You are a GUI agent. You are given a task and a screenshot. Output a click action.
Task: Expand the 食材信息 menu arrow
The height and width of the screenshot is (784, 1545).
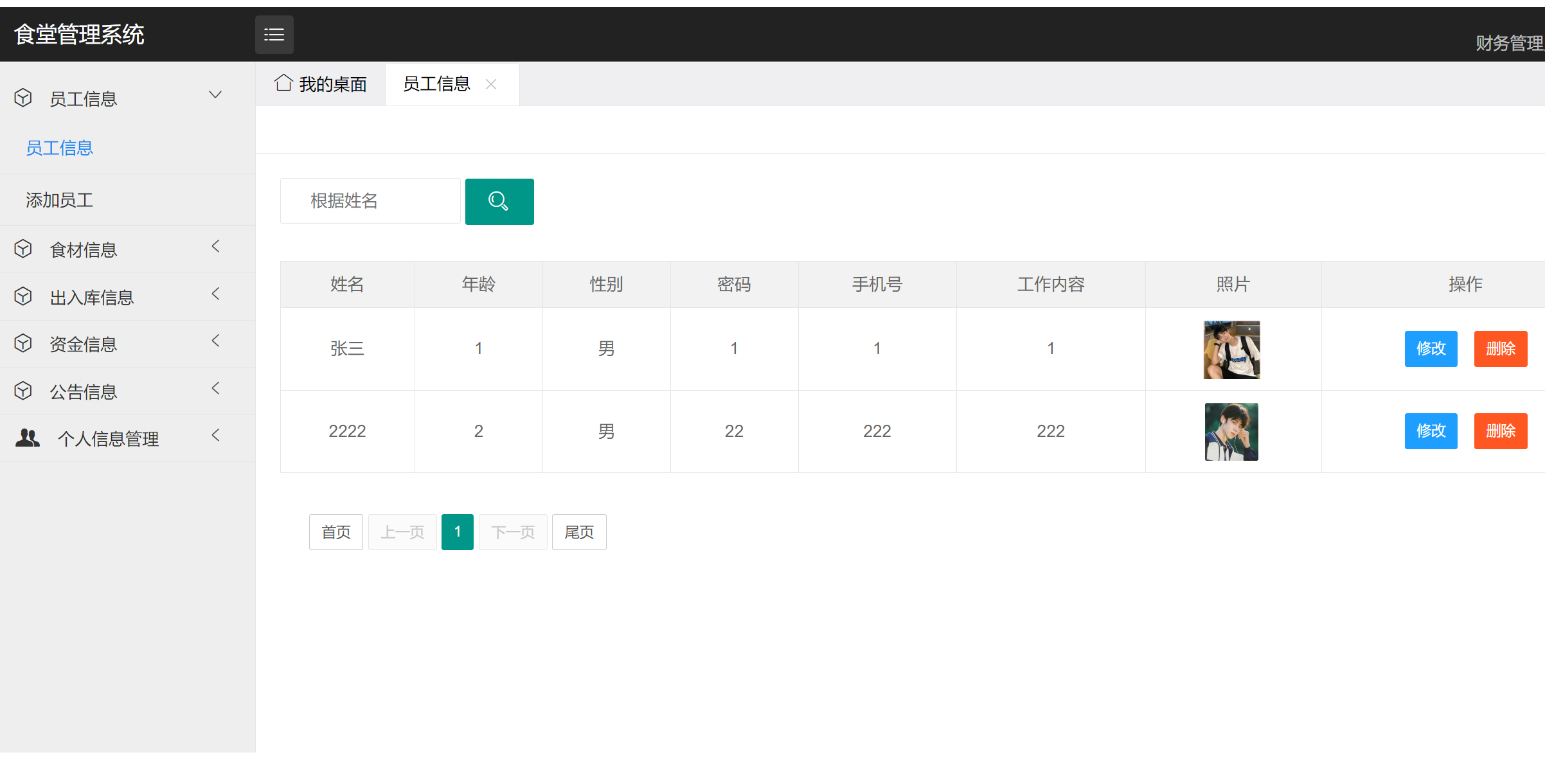click(x=216, y=246)
